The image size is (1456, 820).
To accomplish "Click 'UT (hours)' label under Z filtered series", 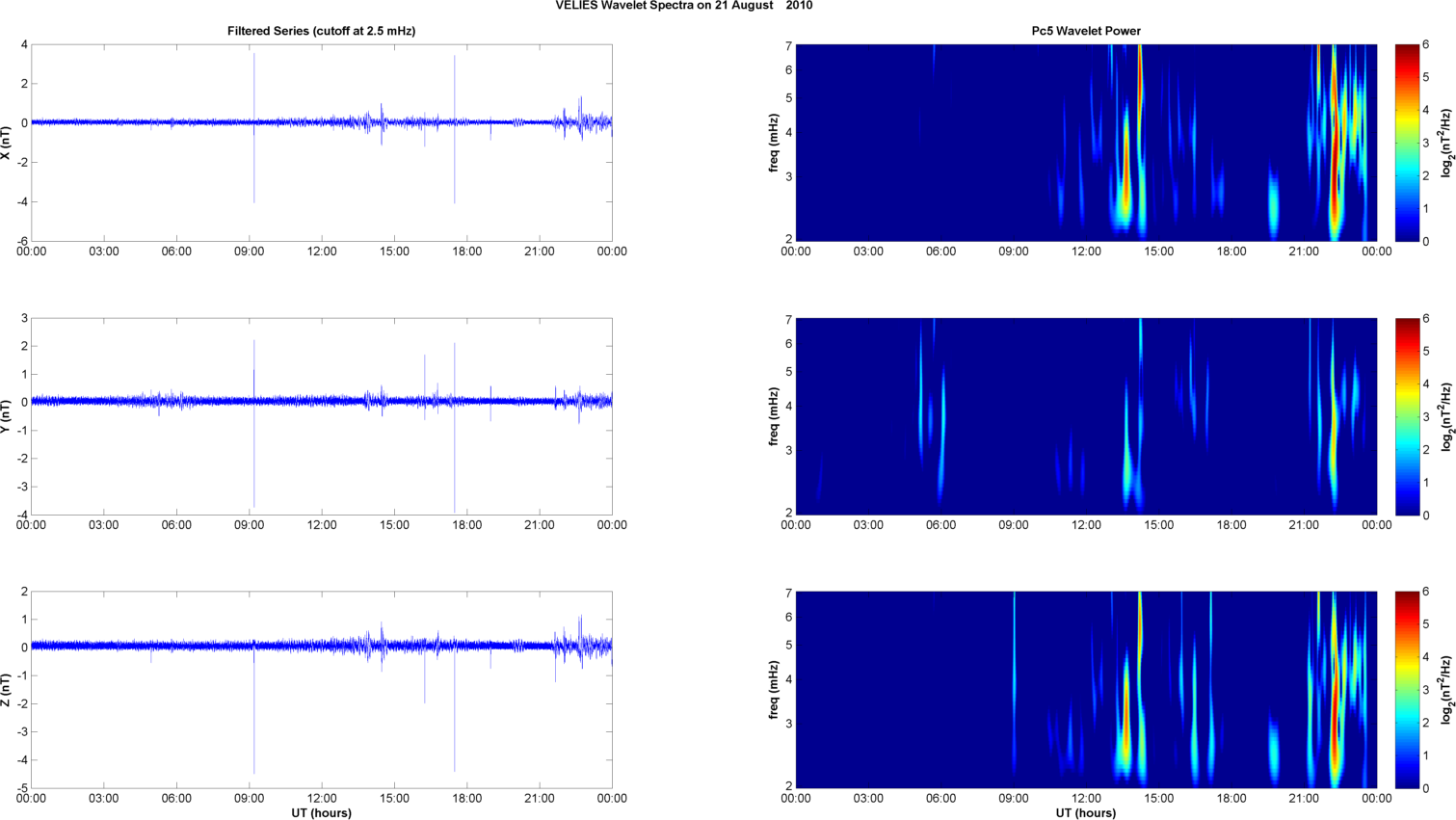I will click(x=321, y=813).
